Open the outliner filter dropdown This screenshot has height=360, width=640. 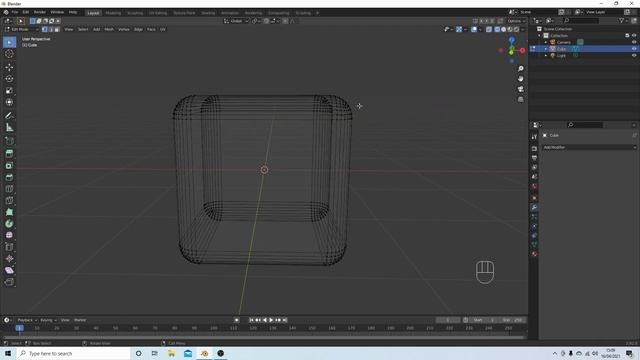click(623, 20)
